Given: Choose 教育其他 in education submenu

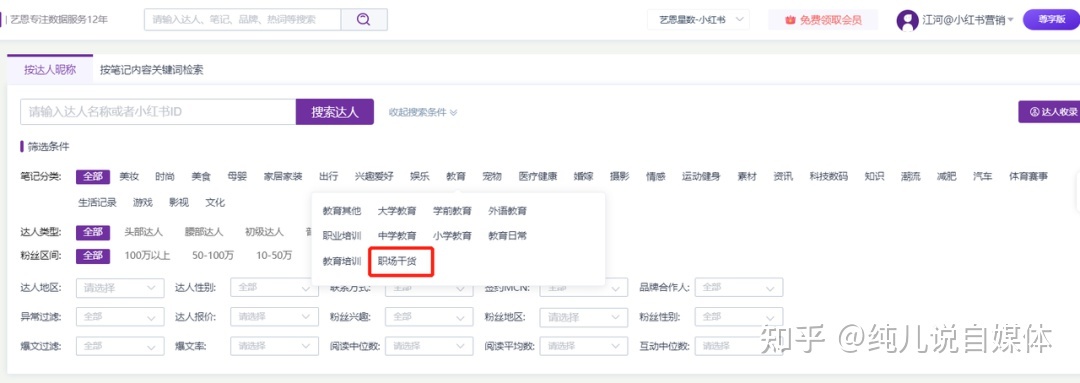Looking at the screenshot, I should pyautogui.click(x=342, y=211).
